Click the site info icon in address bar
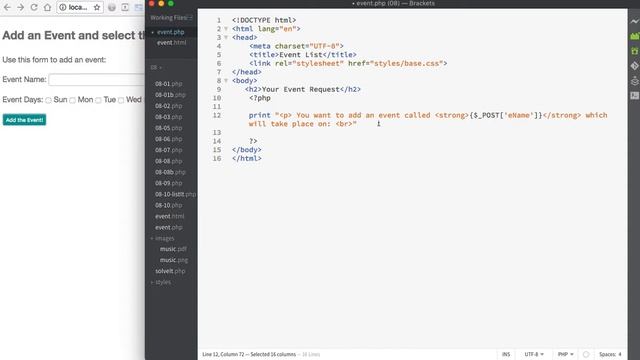 62,7
